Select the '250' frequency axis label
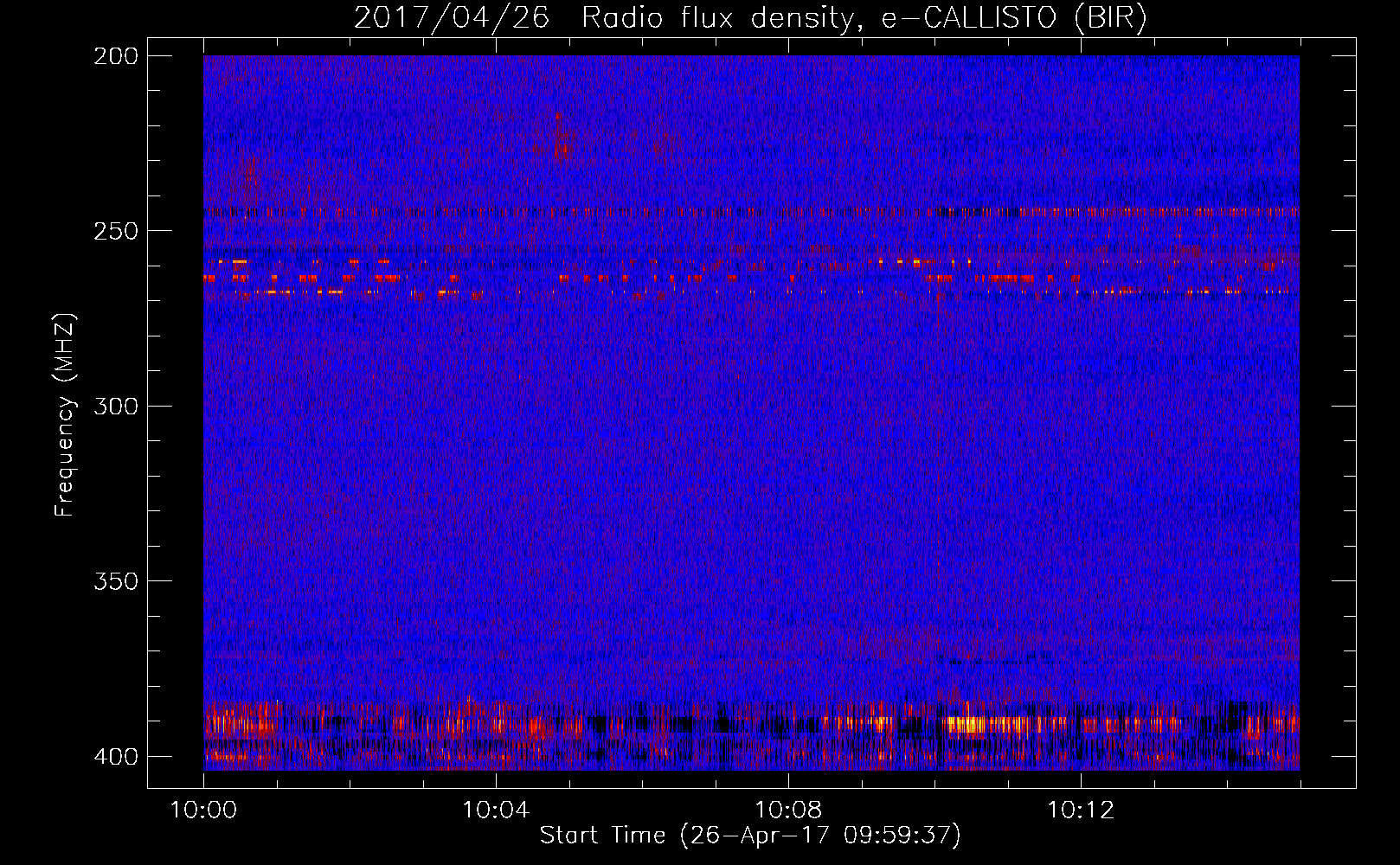The height and width of the screenshot is (865, 1400). pos(116,231)
